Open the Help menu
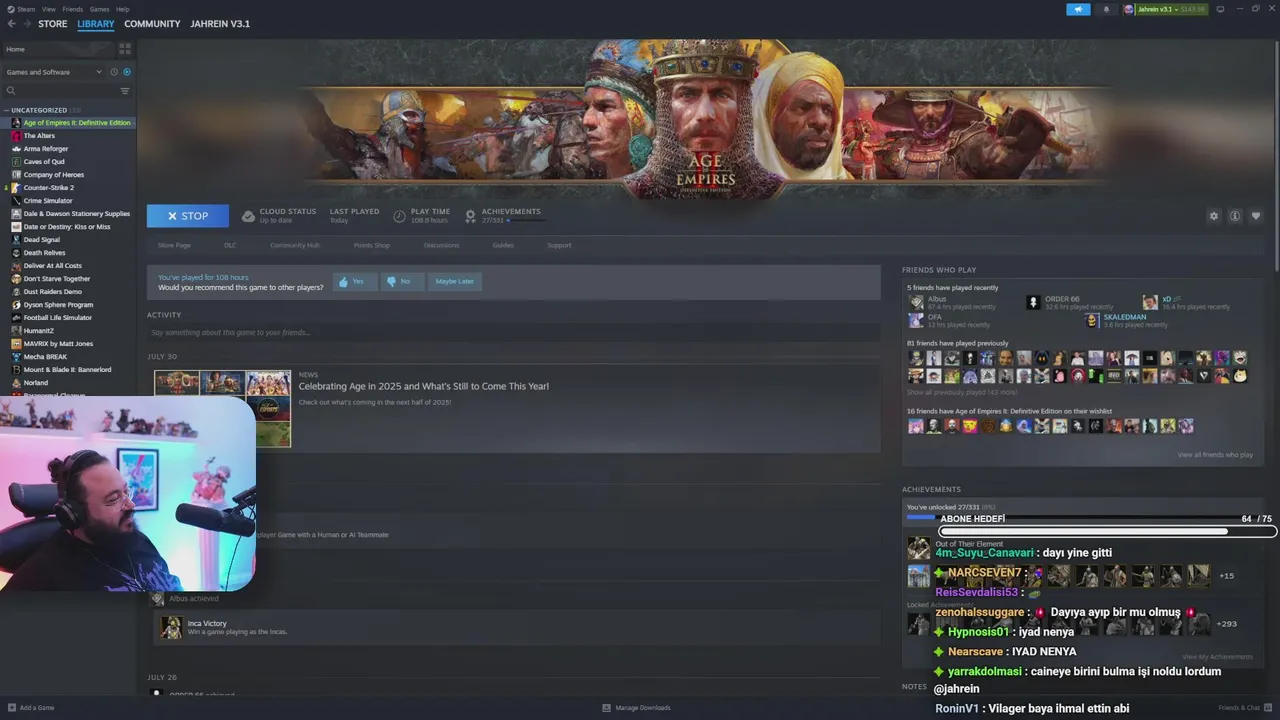The width and height of the screenshot is (1280, 720). 122,9
